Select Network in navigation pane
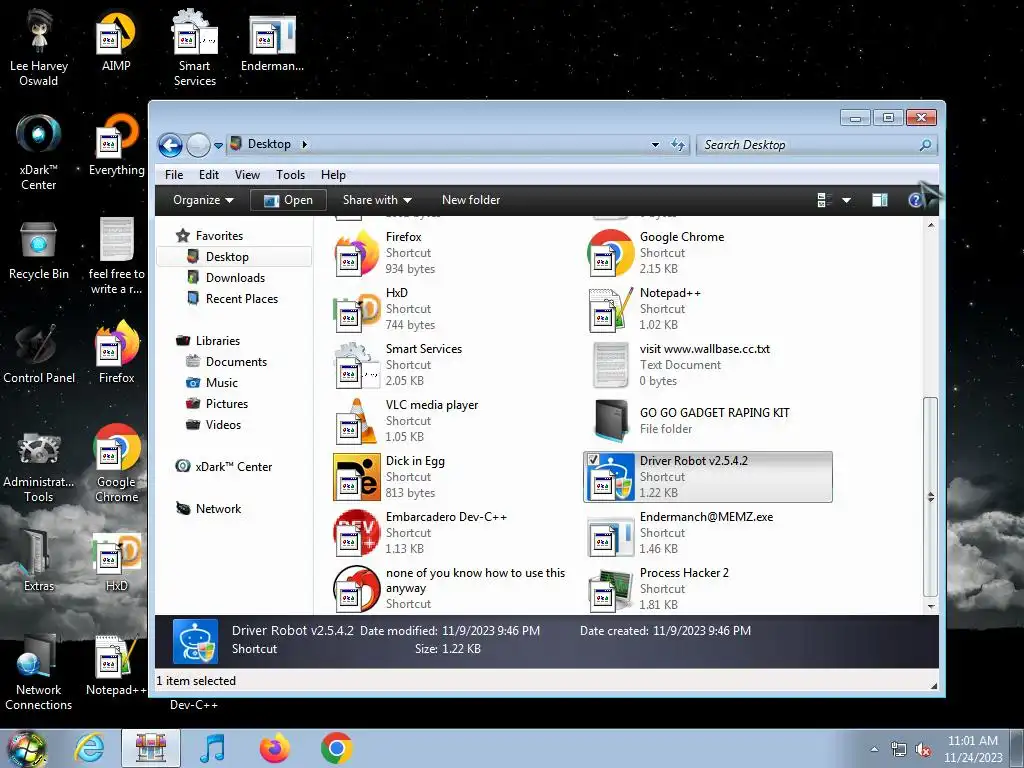The height and width of the screenshot is (768, 1024). click(x=218, y=508)
